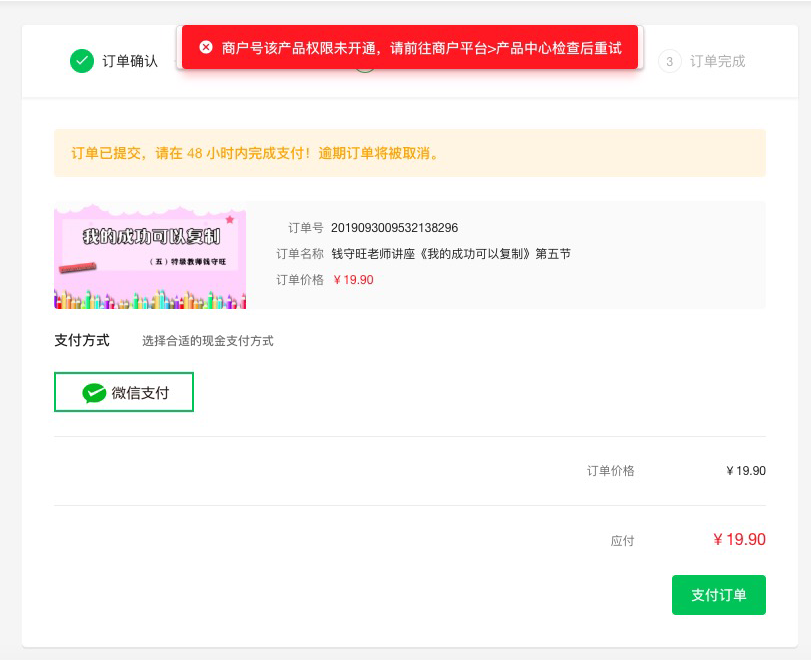Click the 订单确认 step label
This screenshot has height=660, width=811.
point(130,61)
